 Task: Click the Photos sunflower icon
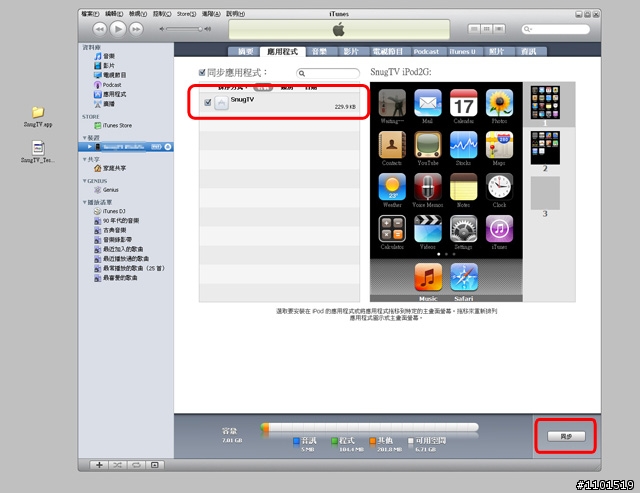pyautogui.click(x=499, y=103)
